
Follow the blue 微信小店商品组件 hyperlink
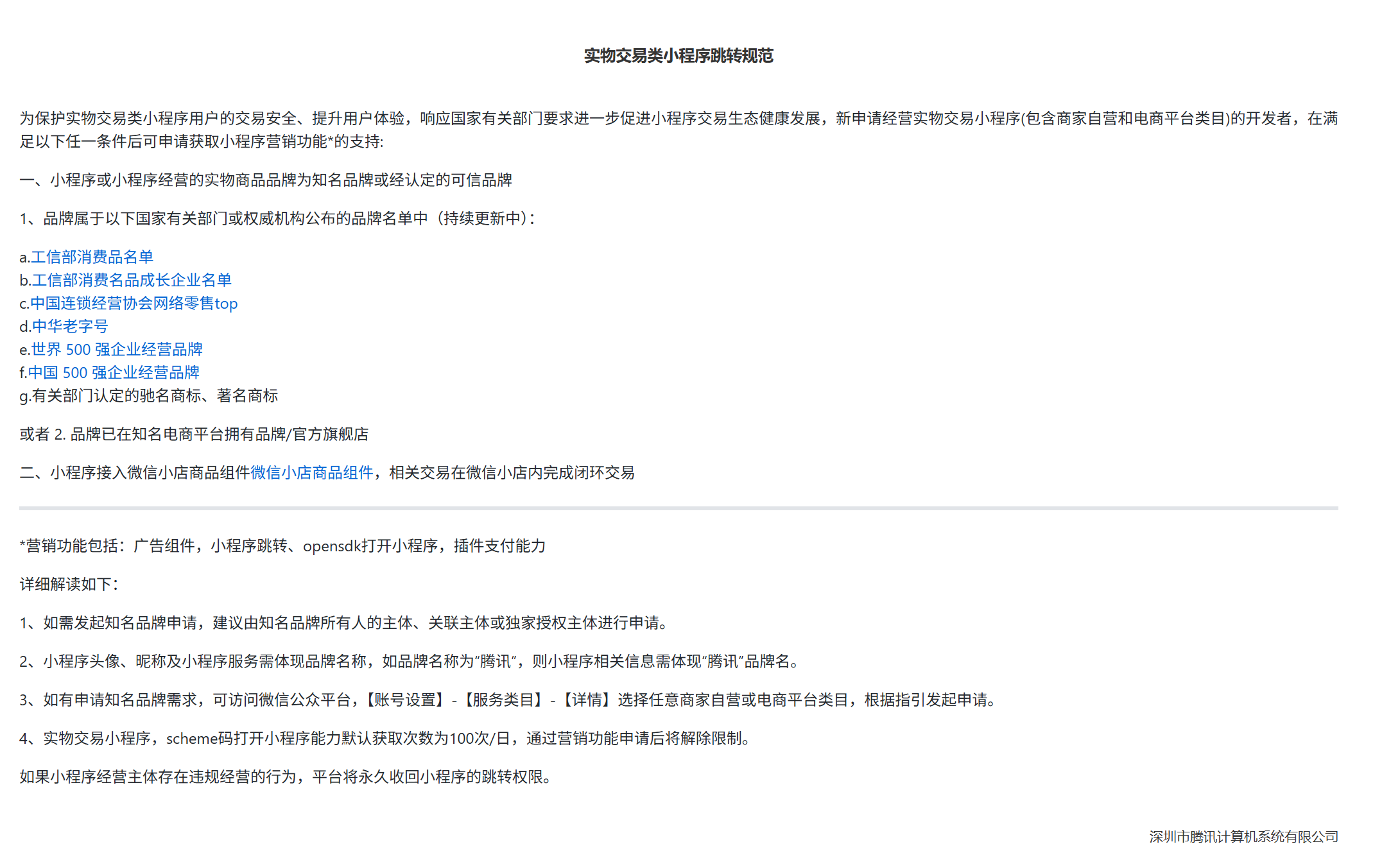point(312,473)
